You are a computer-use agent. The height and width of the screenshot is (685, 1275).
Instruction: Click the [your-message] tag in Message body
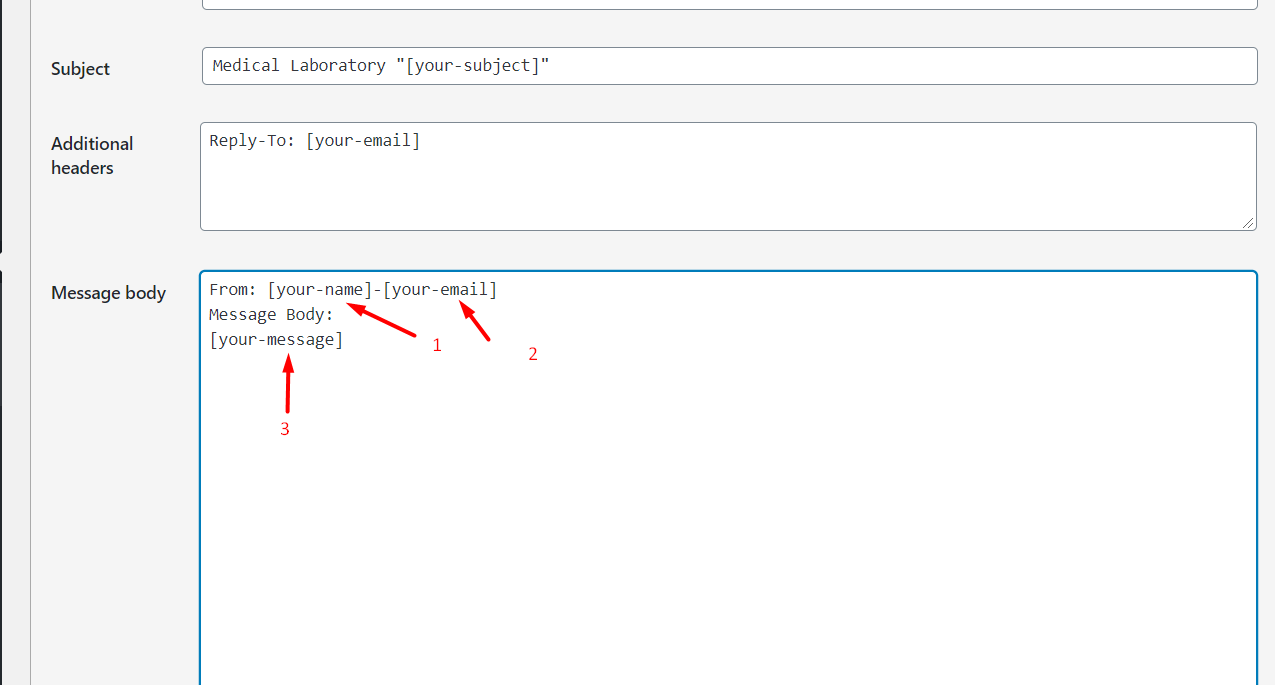point(276,340)
